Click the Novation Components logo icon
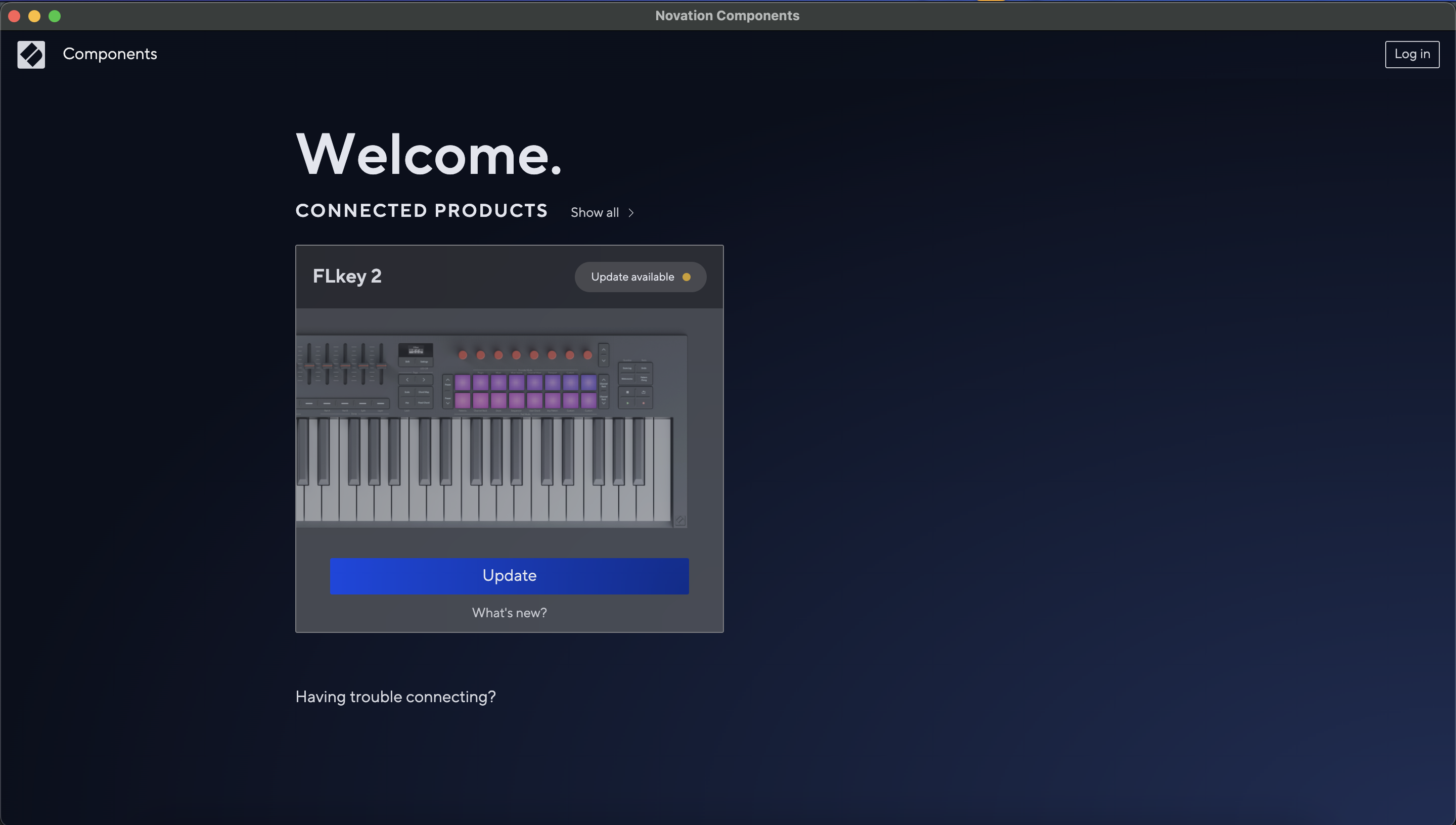The height and width of the screenshot is (825, 1456). click(x=31, y=55)
